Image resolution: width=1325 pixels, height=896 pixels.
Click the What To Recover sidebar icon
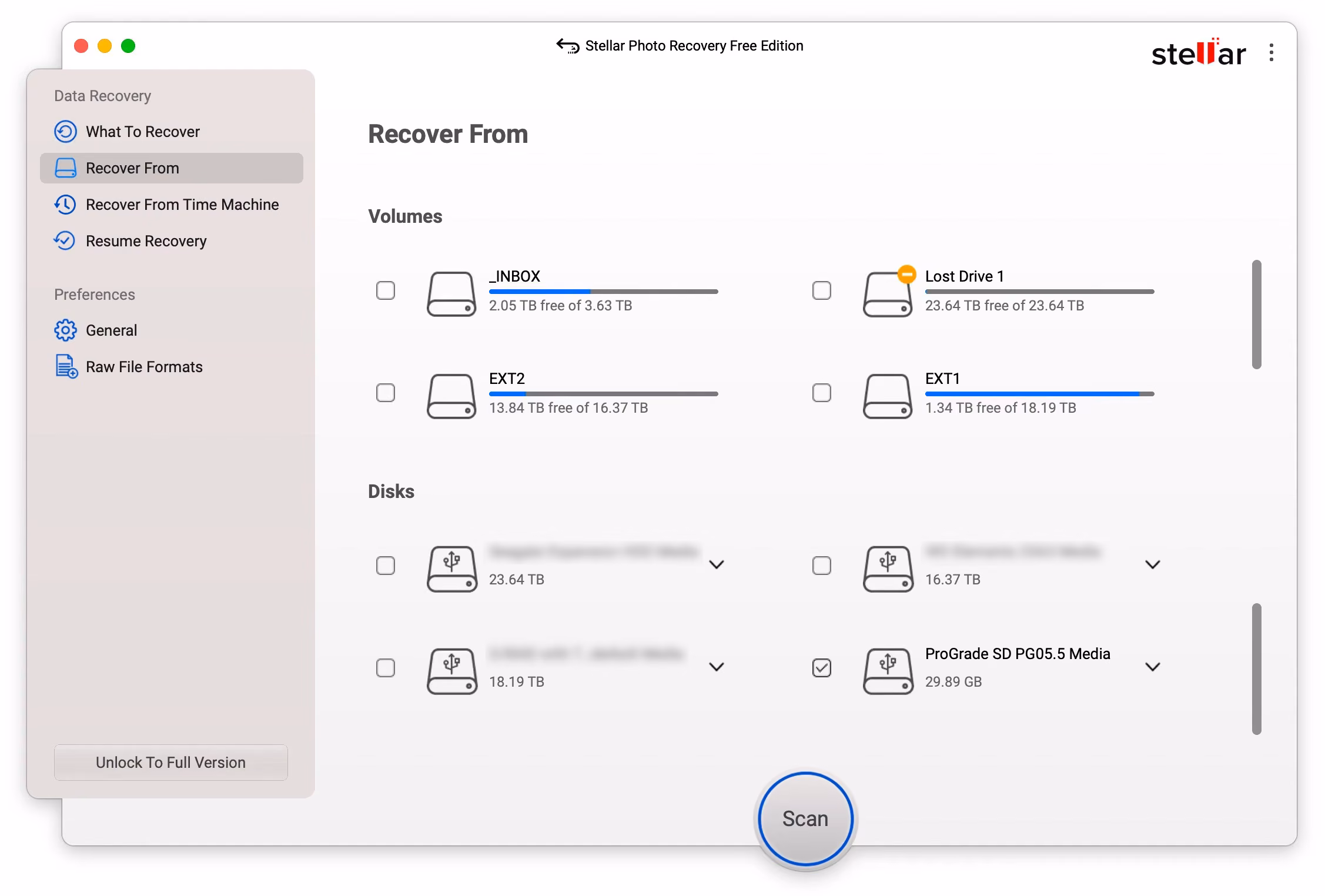pos(65,131)
